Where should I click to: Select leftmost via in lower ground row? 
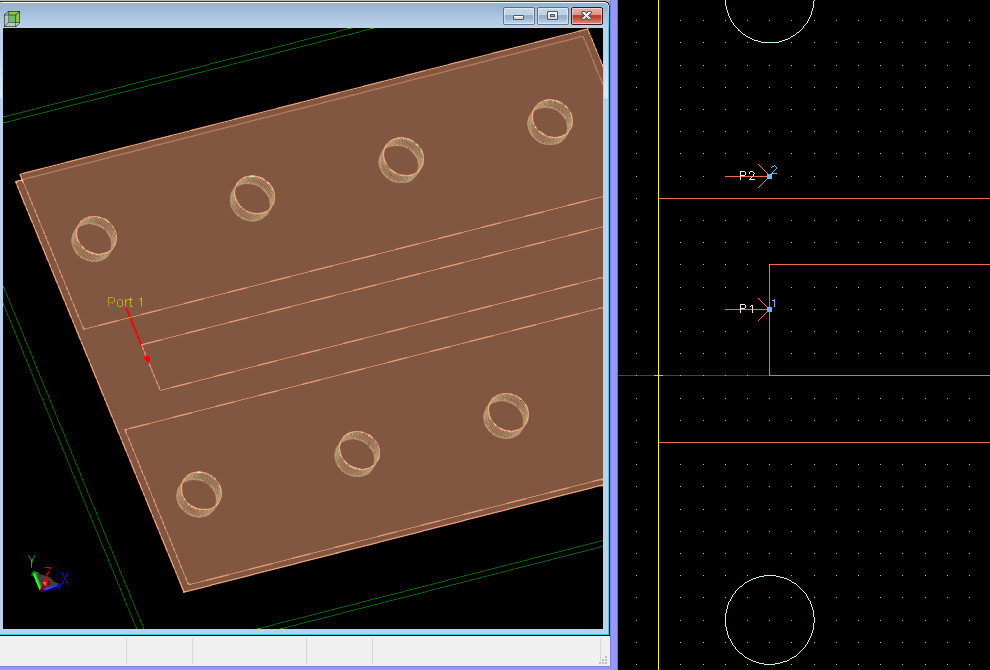(x=199, y=494)
